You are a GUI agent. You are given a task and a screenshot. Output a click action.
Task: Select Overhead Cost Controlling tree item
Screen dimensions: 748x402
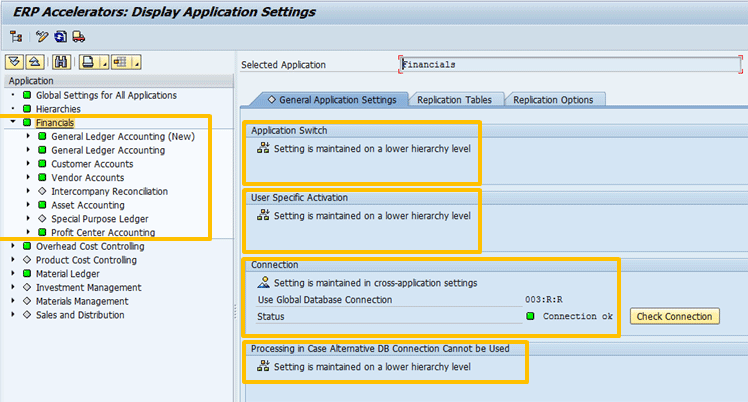[90, 246]
